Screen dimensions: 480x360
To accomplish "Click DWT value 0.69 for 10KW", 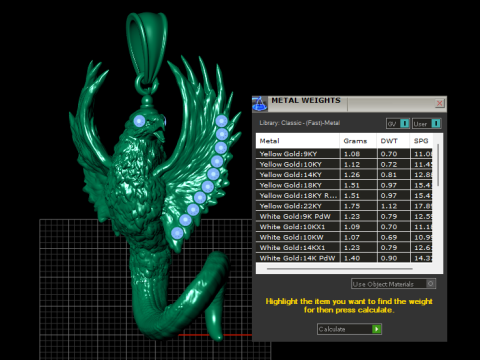I will coord(389,237).
